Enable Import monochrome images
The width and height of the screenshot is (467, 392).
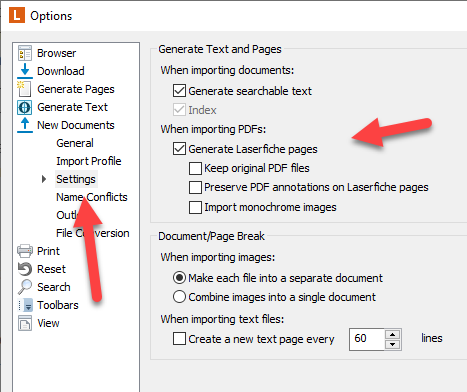(195, 207)
